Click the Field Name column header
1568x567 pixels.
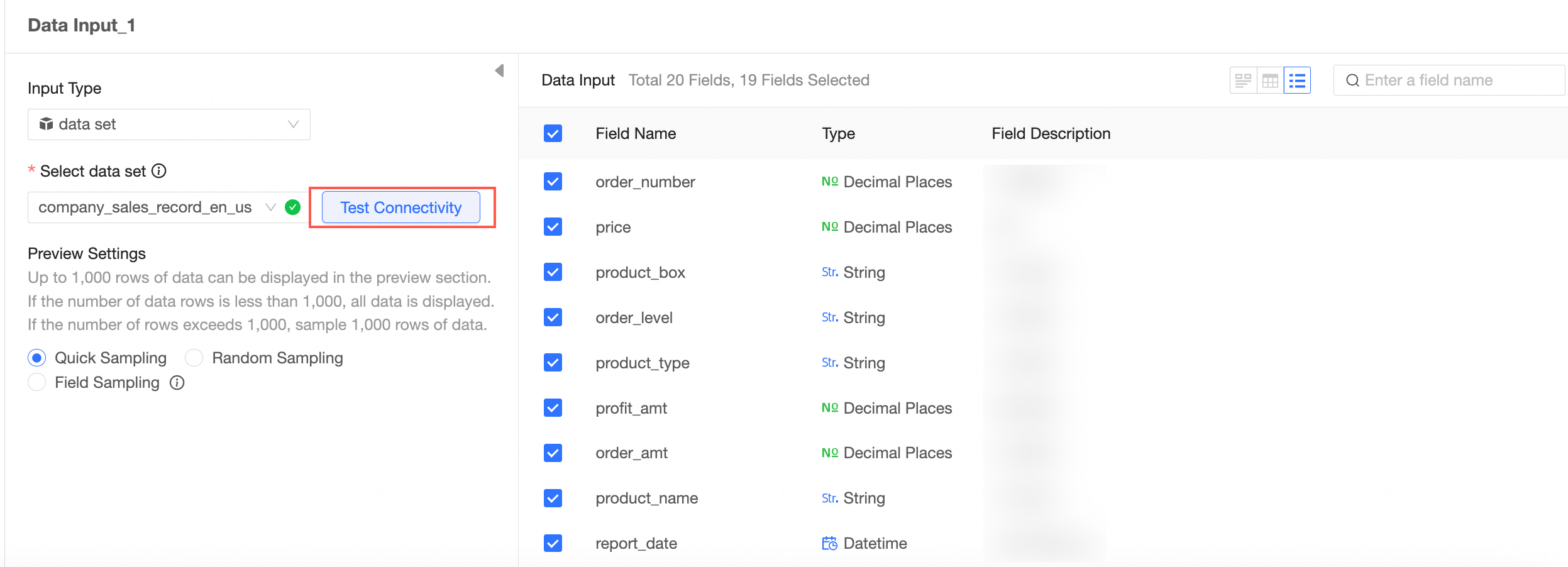pos(636,133)
